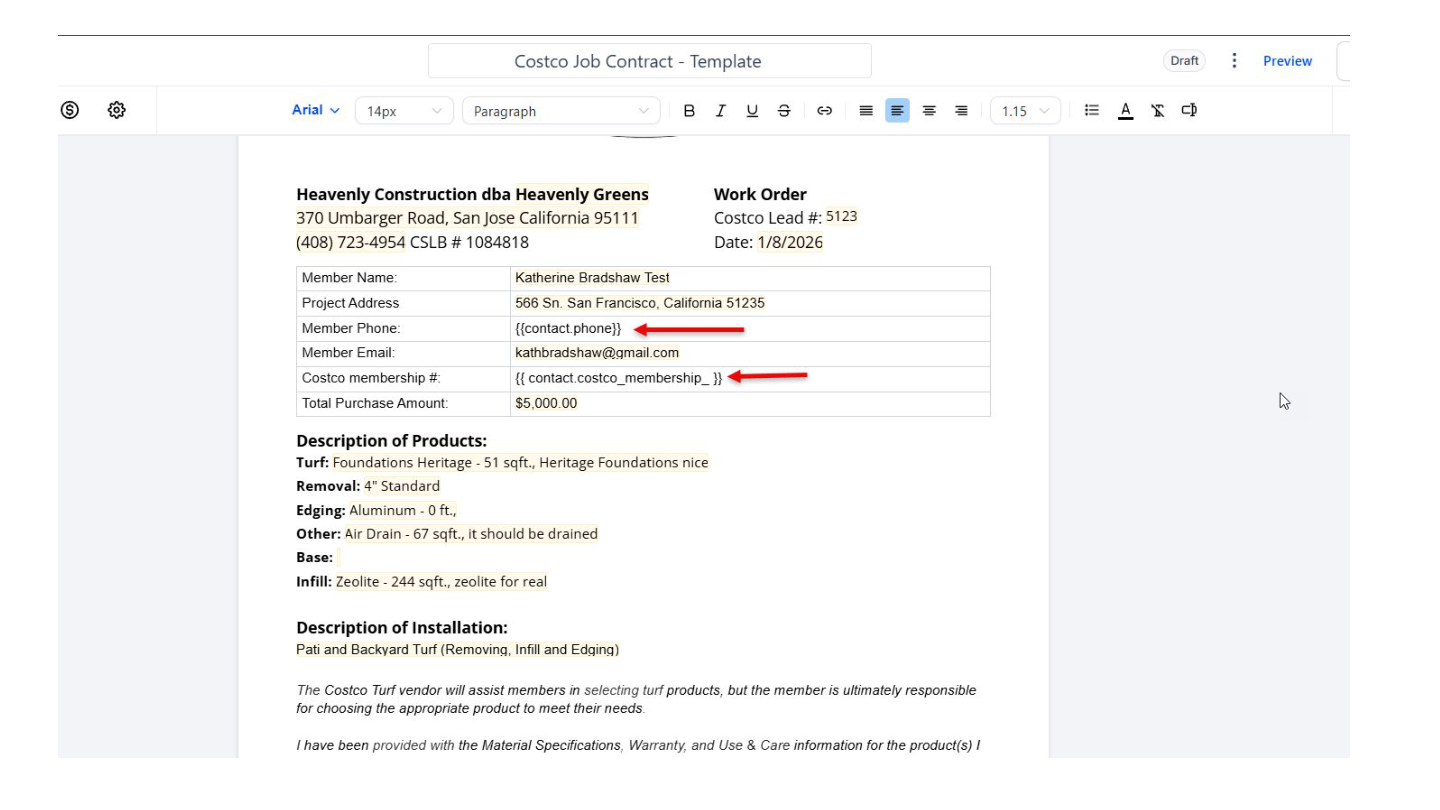Click the Costco Turf vendor disclaimer paragraph

636,699
